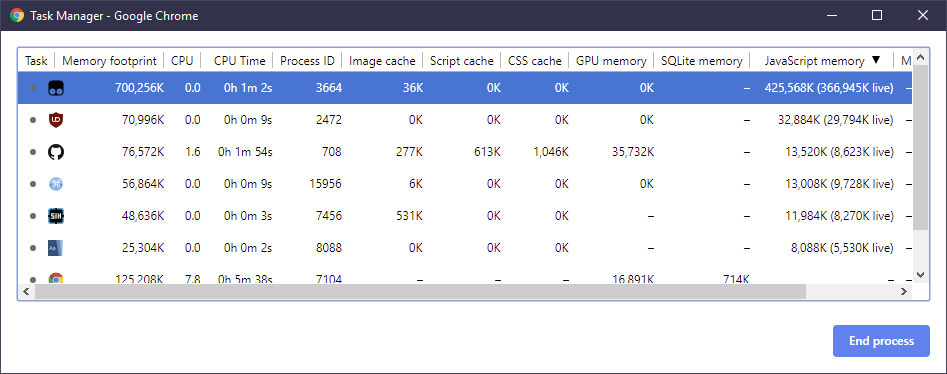The image size is (947, 374).
Task: Click JavaScript memory 32,884K (29,794K live)
Action: pos(836,120)
